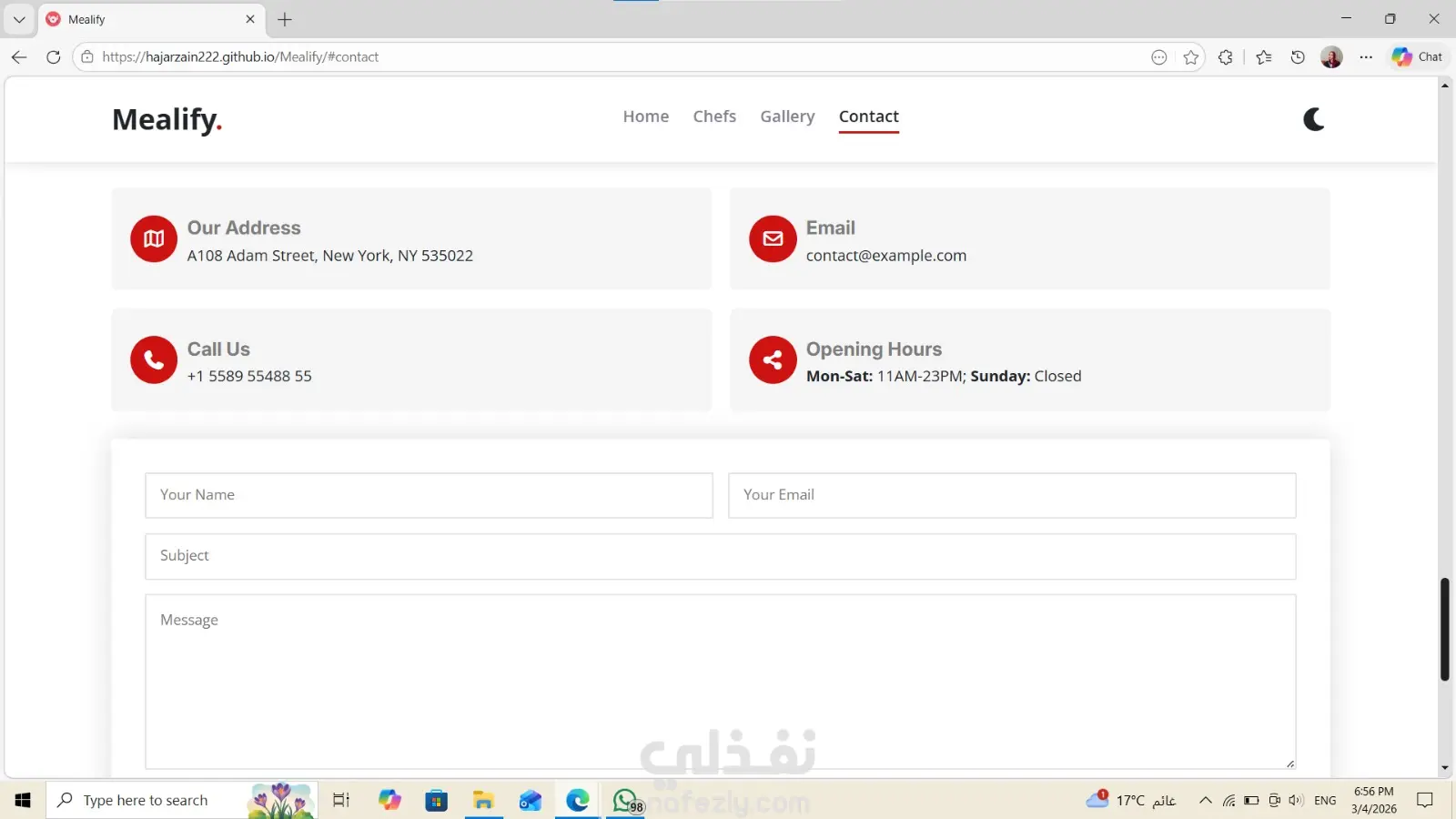Open the Chefs section
This screenshot has height=819, width=1456.
(714, 116)
